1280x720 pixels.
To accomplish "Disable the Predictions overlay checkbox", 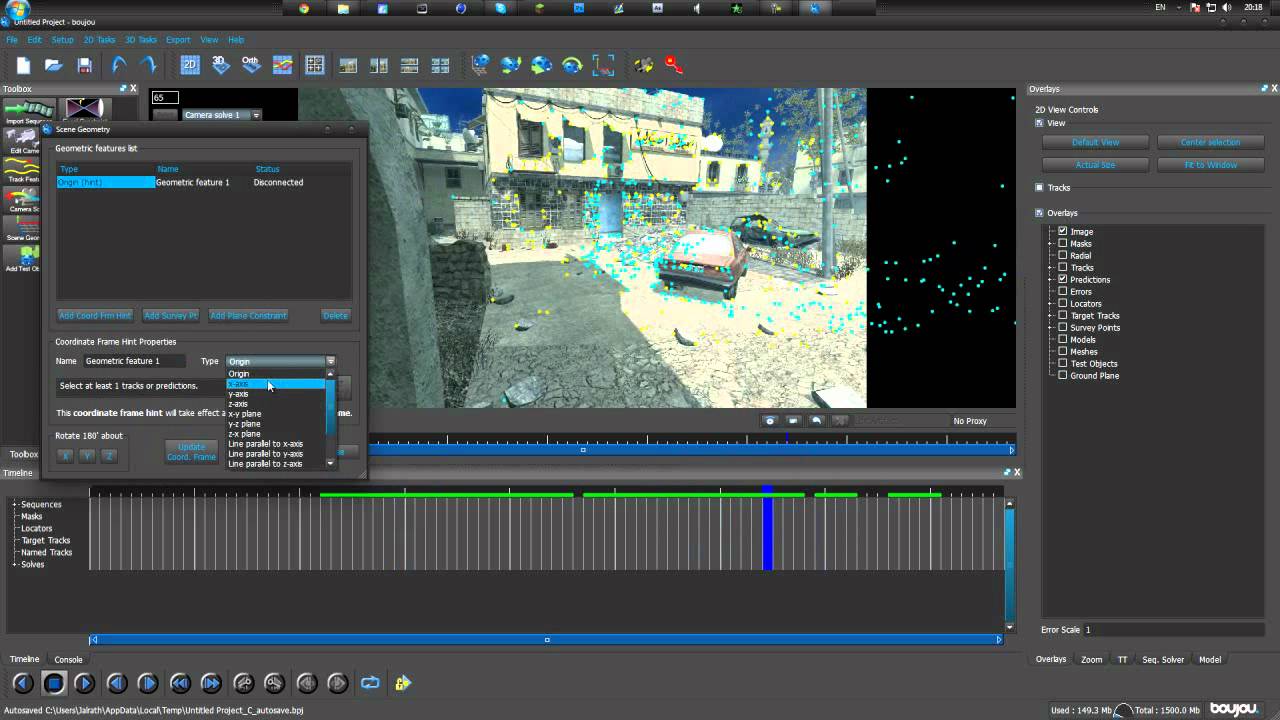I will pos(1063,279).
